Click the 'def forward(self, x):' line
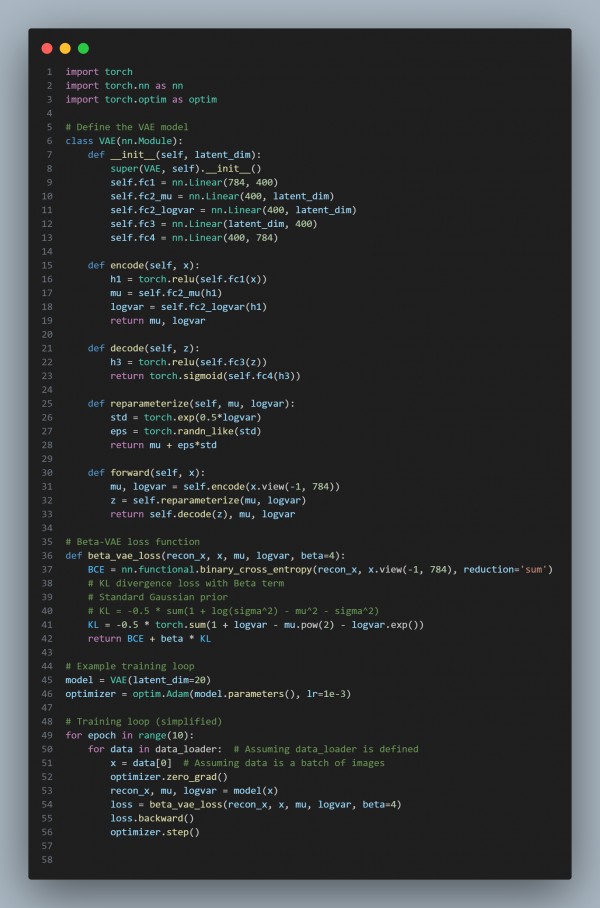The image size is (600, 908). pos(147,473)
